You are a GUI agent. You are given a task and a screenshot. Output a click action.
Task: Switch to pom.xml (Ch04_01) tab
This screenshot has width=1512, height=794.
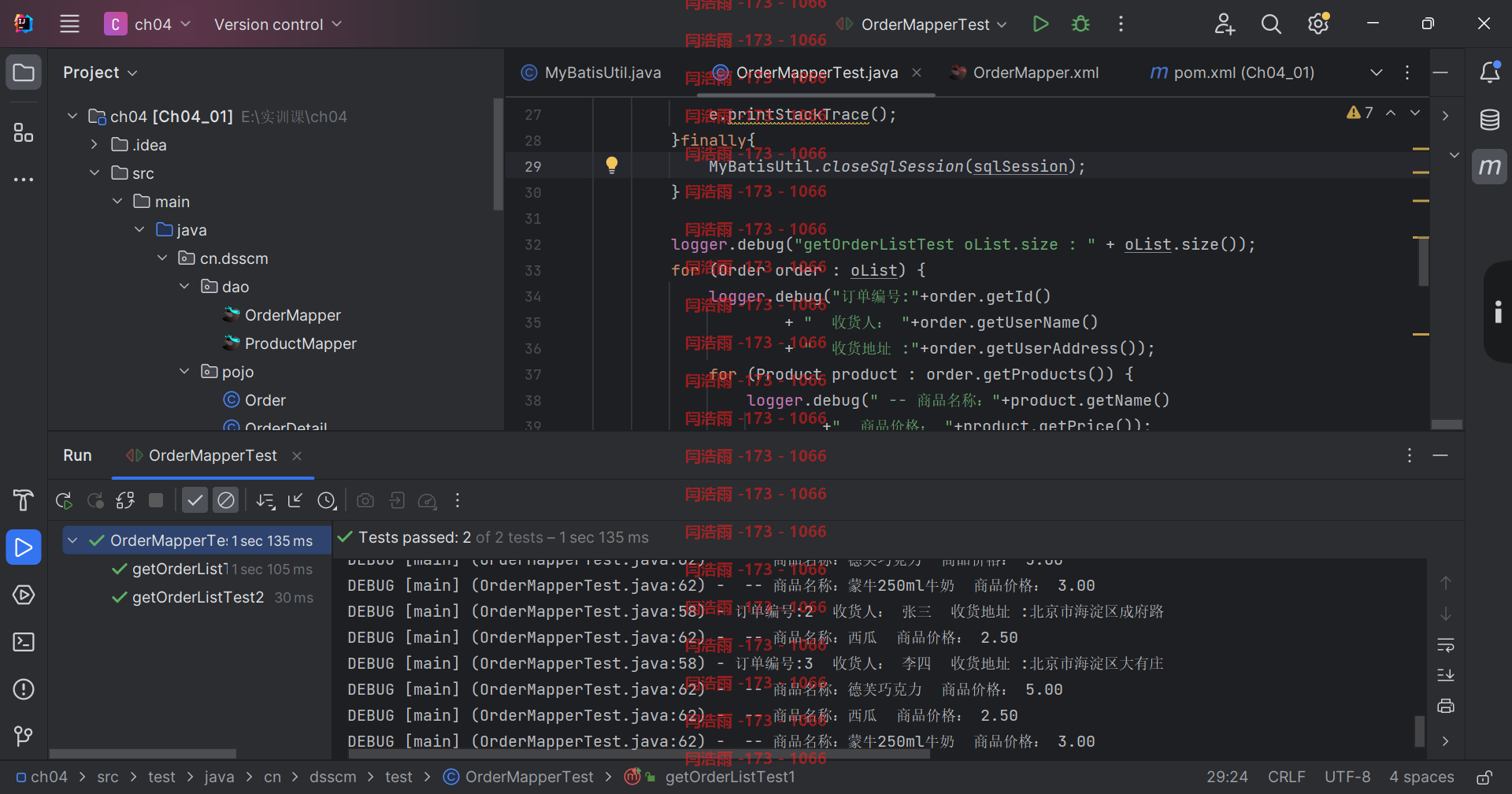(1233, 72)
